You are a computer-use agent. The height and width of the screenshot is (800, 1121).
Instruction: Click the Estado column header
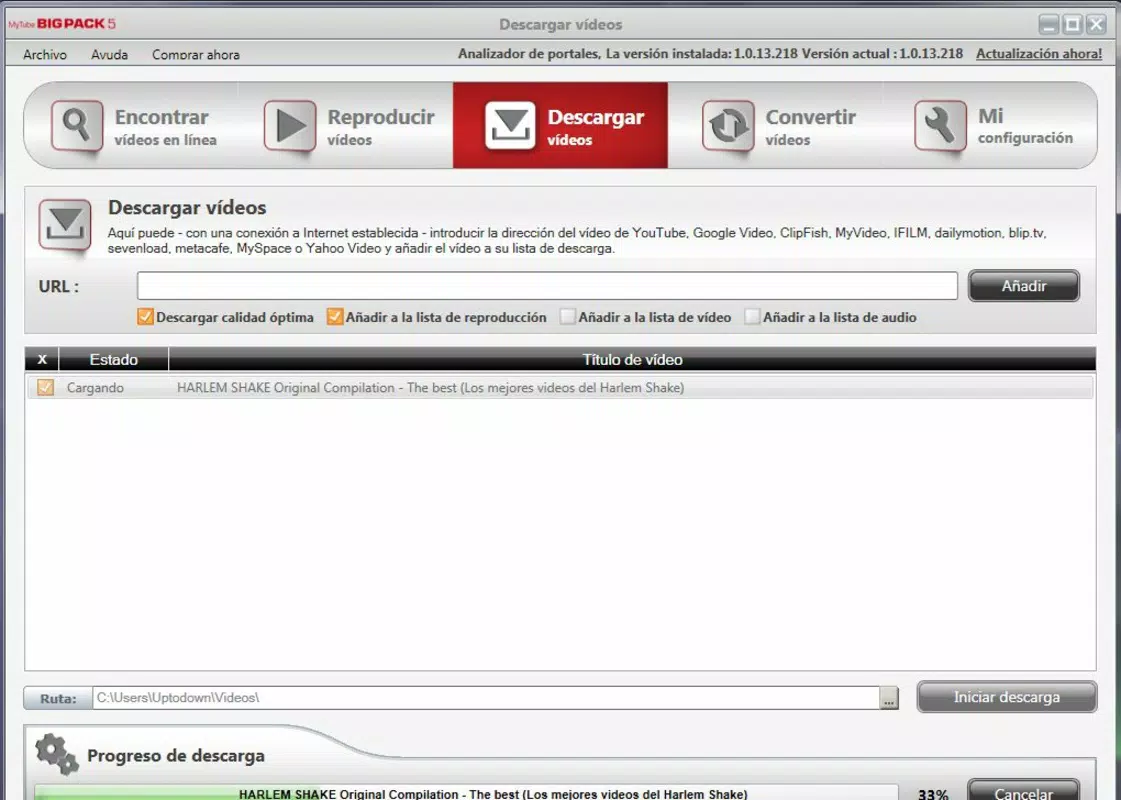coord(114,360)
